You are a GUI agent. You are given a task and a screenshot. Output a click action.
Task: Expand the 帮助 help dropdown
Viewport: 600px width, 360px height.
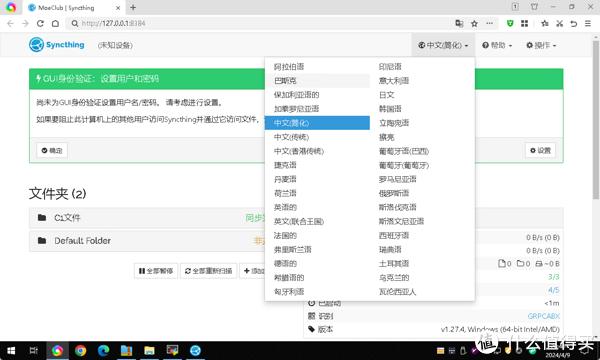497,45
